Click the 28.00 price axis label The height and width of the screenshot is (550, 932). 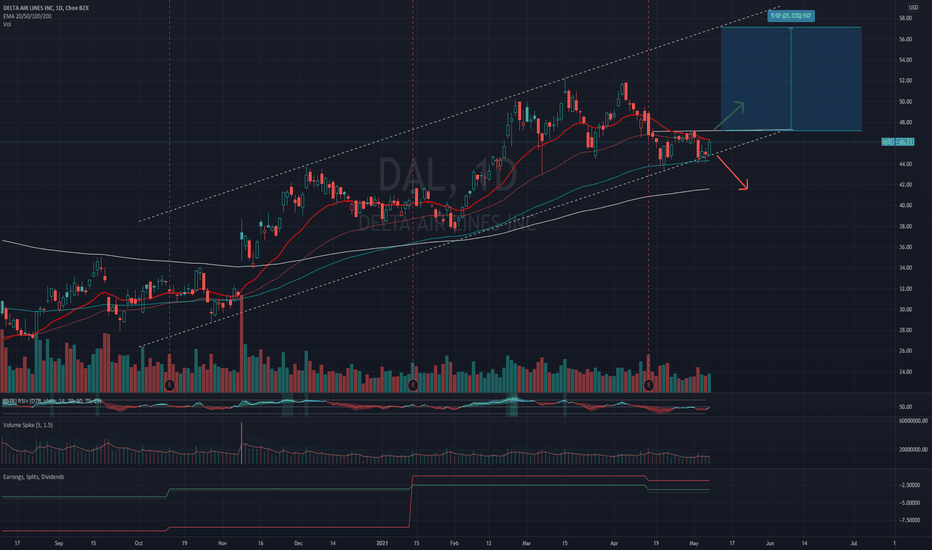(905, 331)
